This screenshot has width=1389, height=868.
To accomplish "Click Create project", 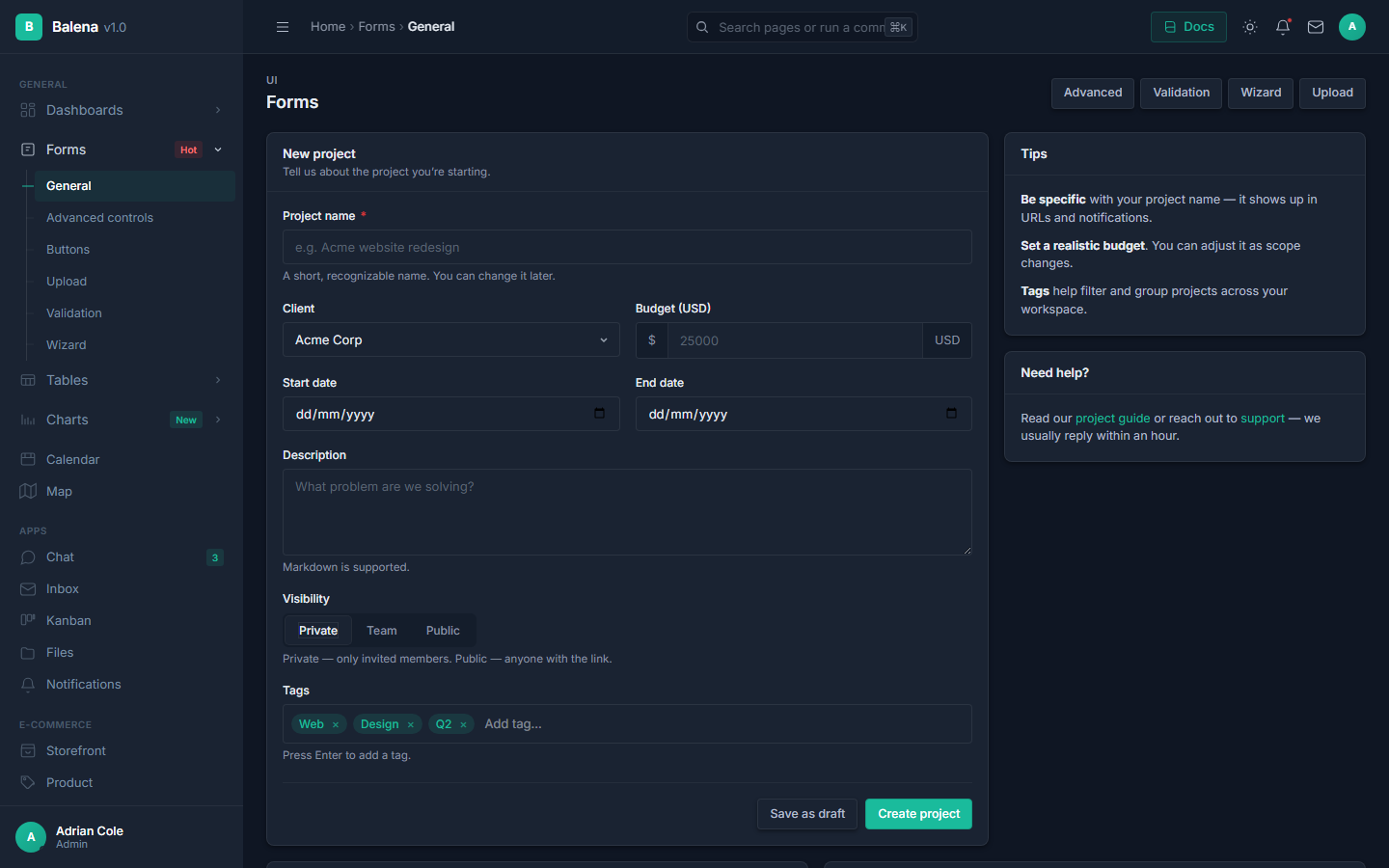I will pyautogui.click(x=918, y=814).
